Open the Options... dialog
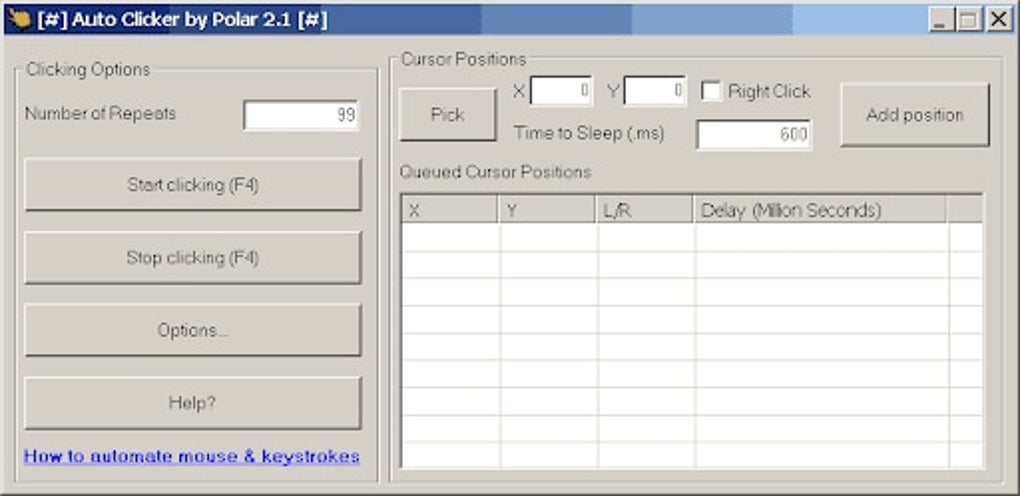The height and width of the screenshot is (496, 1020). (x=193, y=330)
